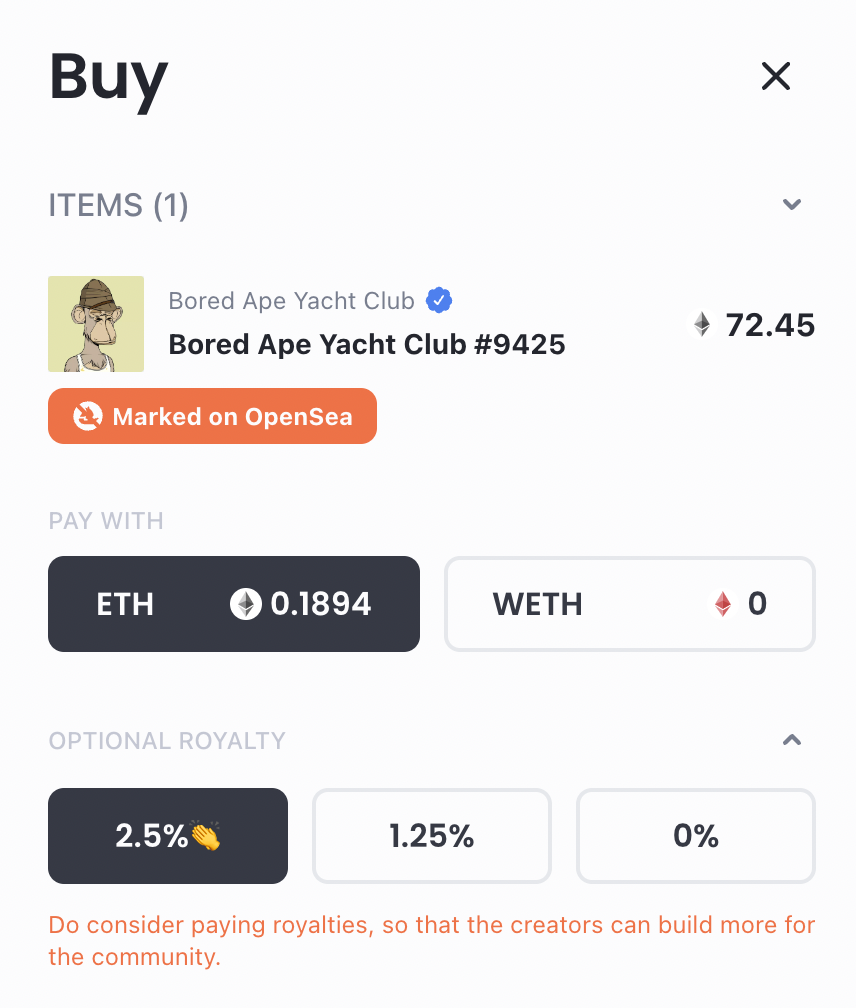This screenshot has height=1008, width=856.
Task: Choose the 2.5% royalty option
Action: pyautogui.click(x=168, y=836)
